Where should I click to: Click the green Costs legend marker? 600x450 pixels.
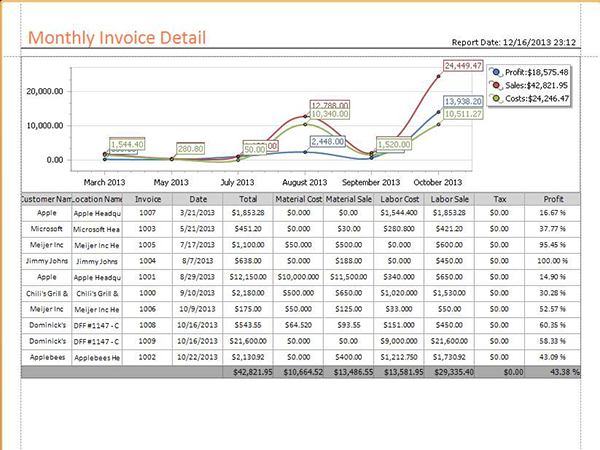pos(495,98)
